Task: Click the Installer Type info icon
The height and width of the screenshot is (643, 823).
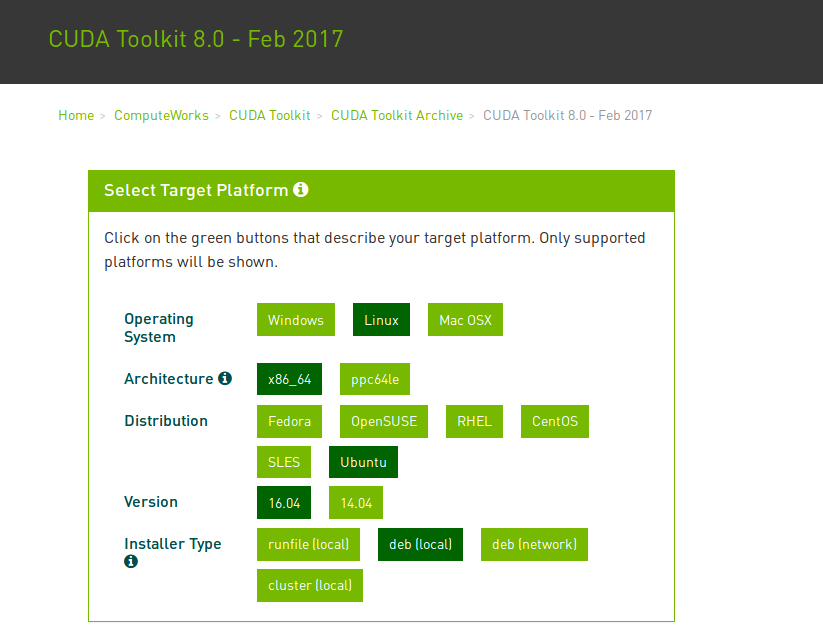Action: (131, 562)
